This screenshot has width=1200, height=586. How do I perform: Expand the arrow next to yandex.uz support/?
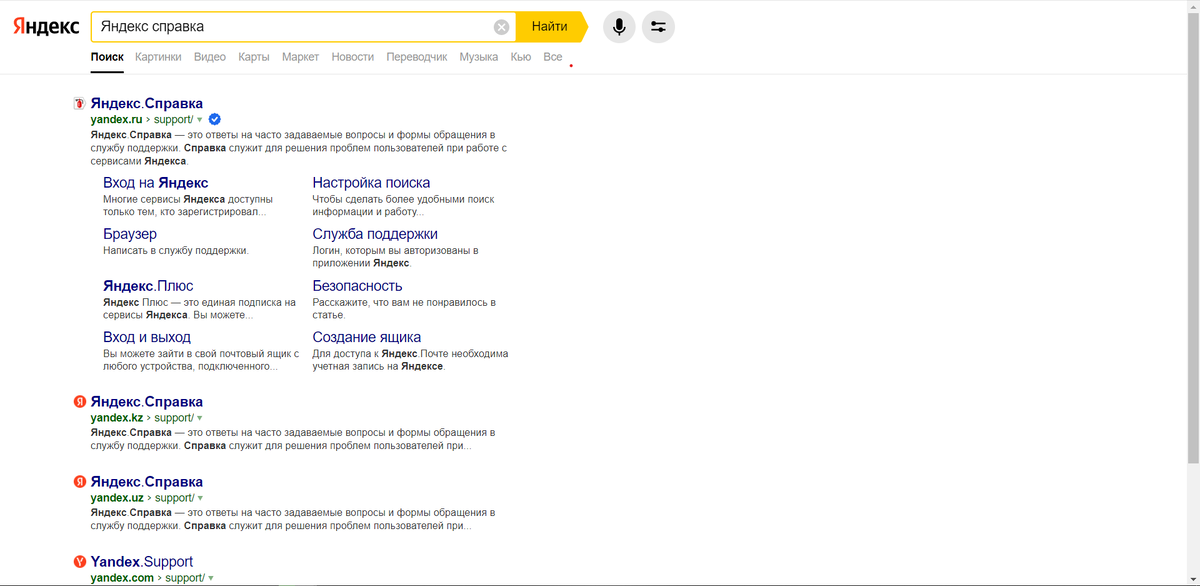[x=200, y=498]
